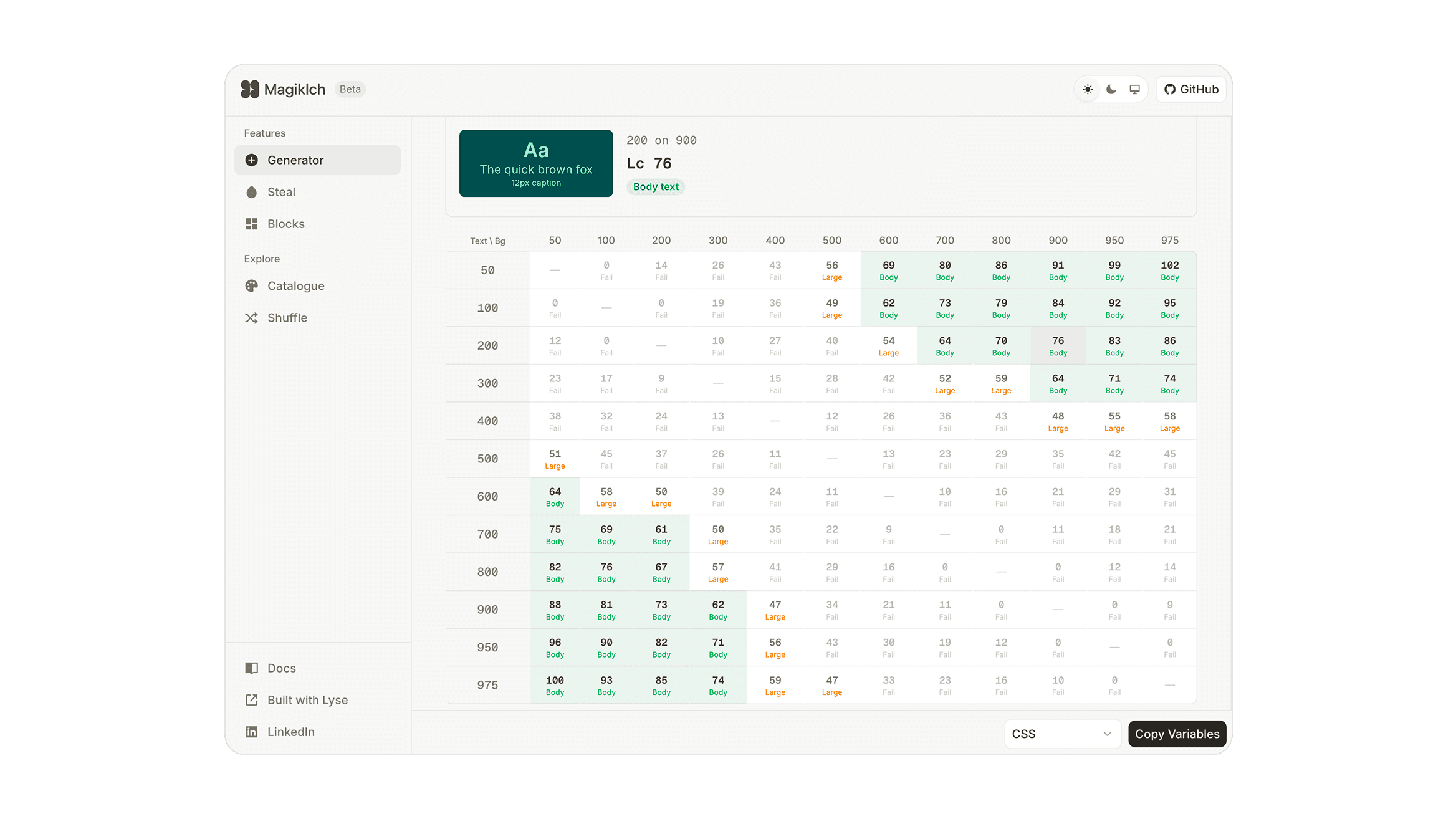This screenshot has width=1456, height=819.
Task: Click the Catalogue palette icon
Action: tap(251, 285)
